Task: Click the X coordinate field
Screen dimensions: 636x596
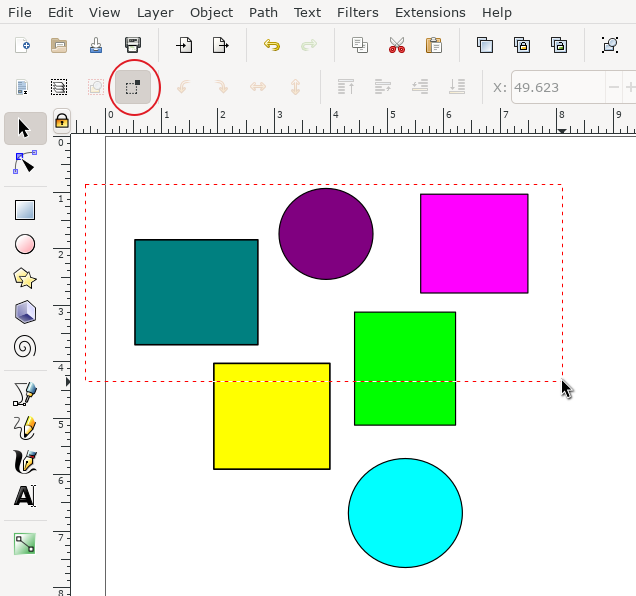Action: (559, 87)
